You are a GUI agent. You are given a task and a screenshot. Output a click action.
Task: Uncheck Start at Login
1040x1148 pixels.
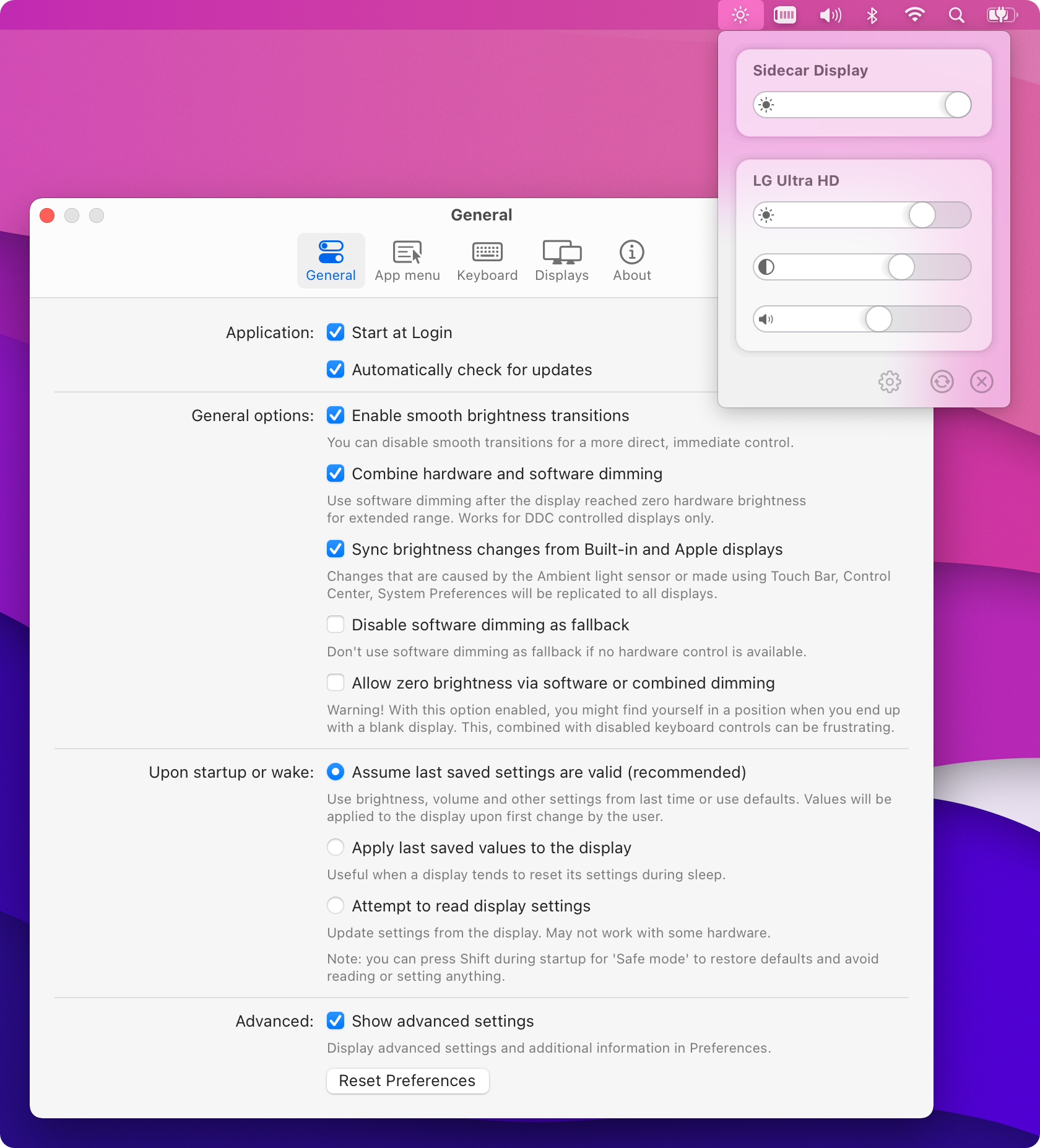335,333
